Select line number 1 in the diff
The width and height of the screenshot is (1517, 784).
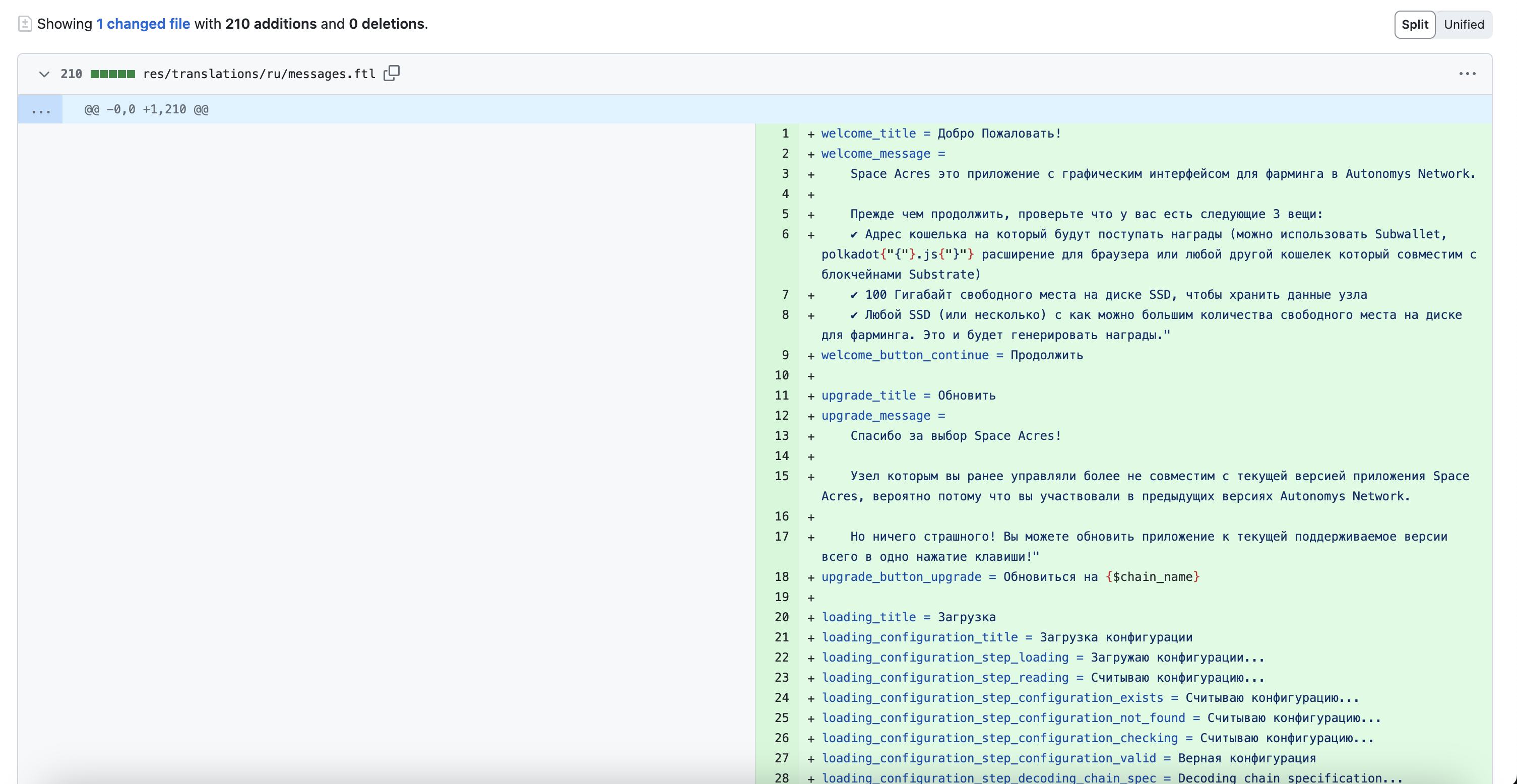[x=784, y=134]
